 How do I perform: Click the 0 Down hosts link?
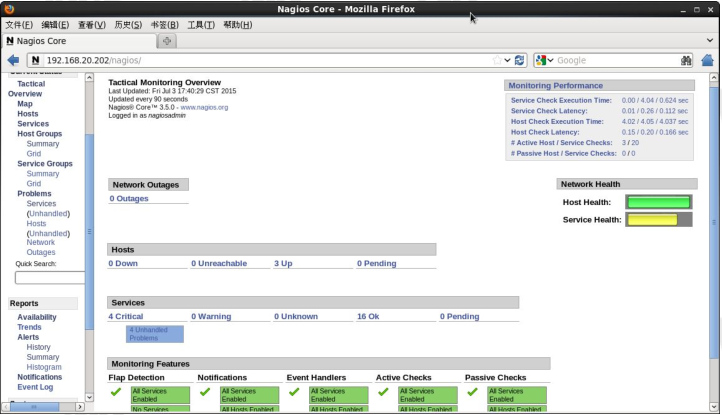coord(123,263)
